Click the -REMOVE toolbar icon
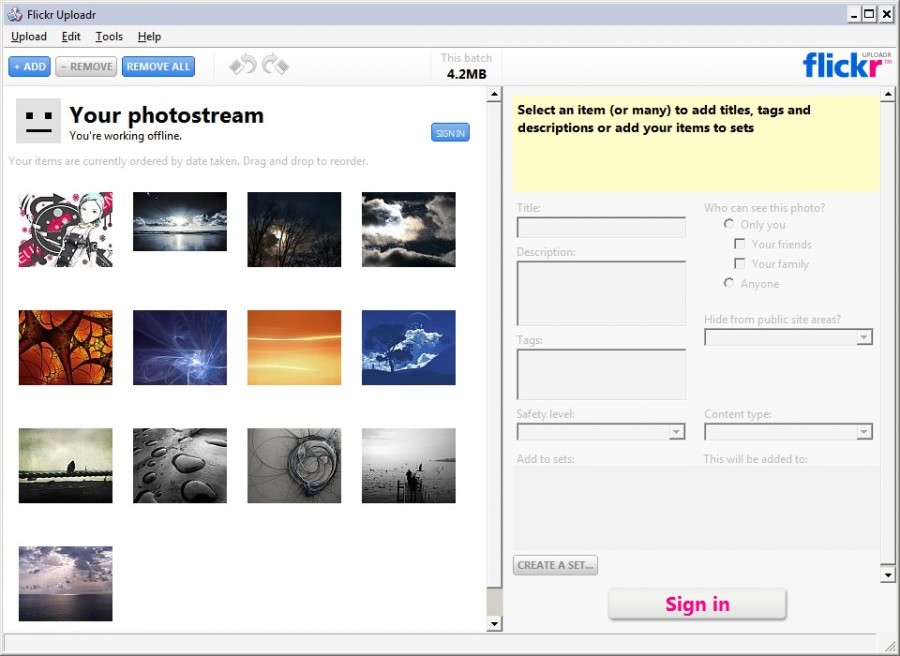 (85, 66)
